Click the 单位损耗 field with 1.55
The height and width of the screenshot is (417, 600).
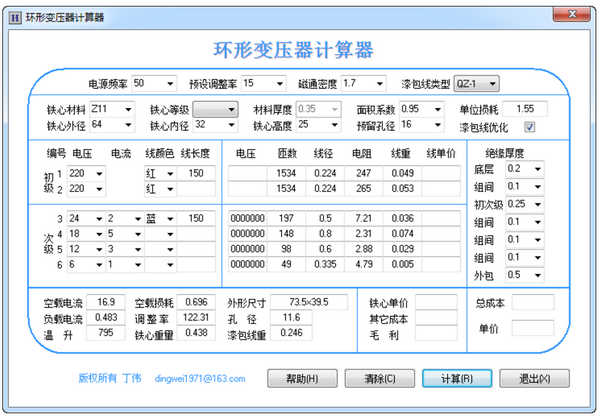(x=525, y=109)
